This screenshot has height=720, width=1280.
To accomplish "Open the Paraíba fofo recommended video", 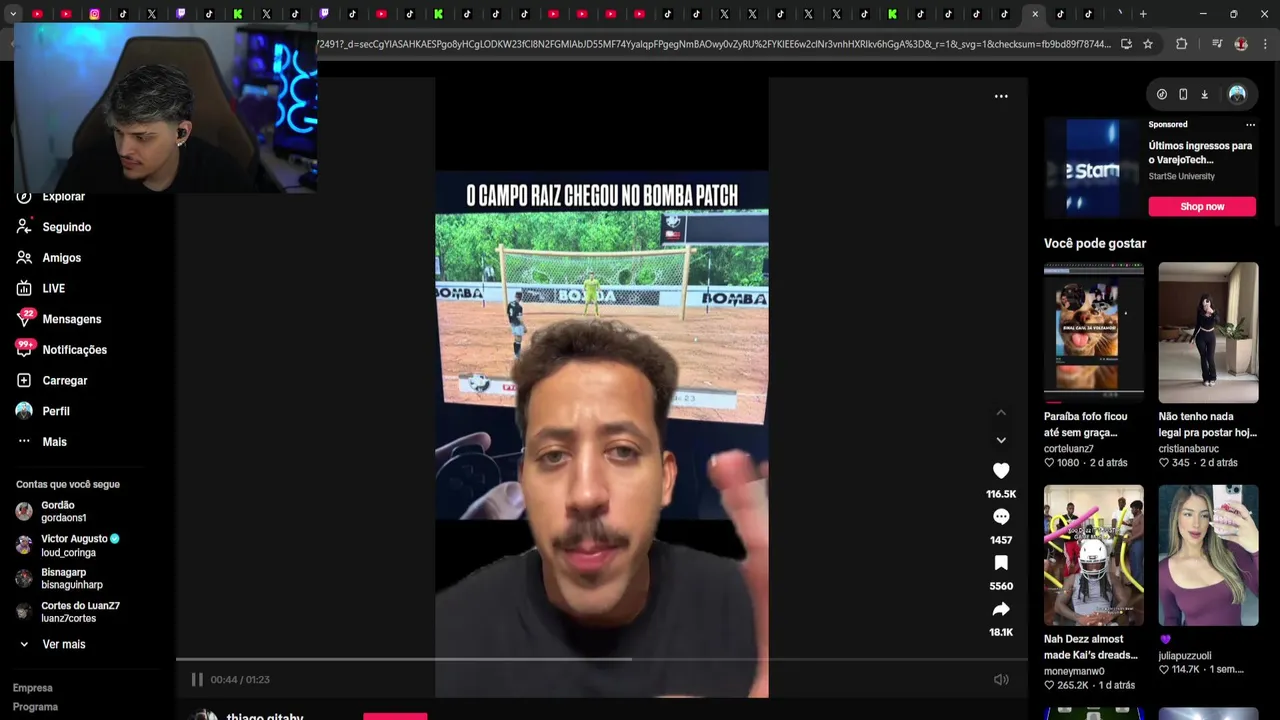I will click(1094, 332).
